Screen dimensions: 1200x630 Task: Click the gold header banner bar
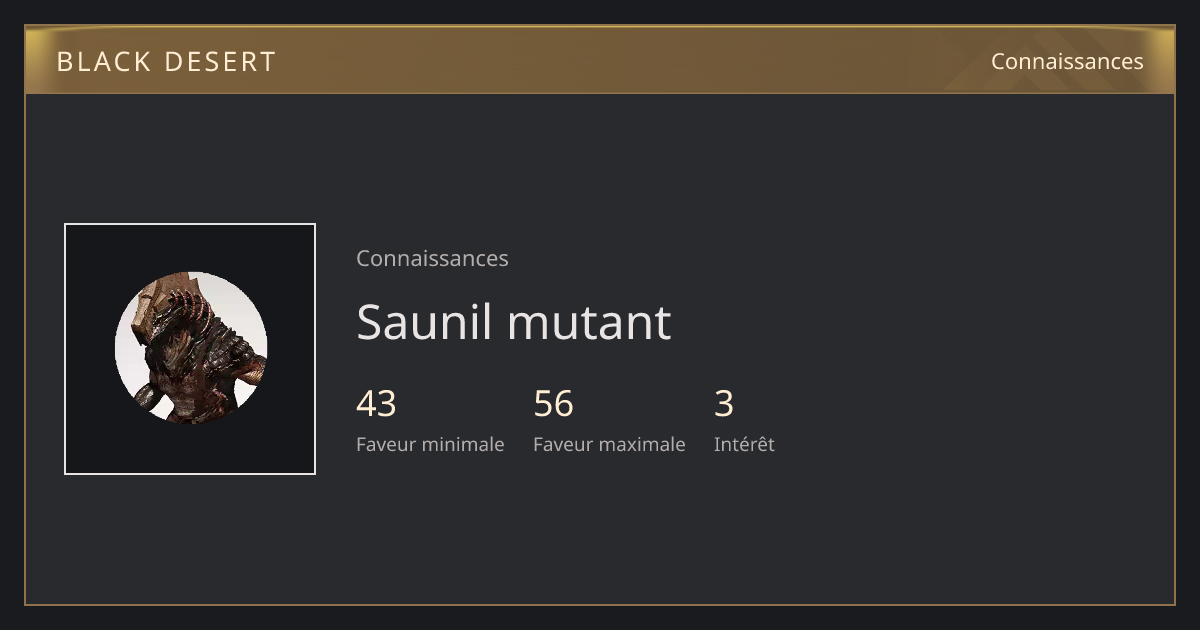click(600, 60)
